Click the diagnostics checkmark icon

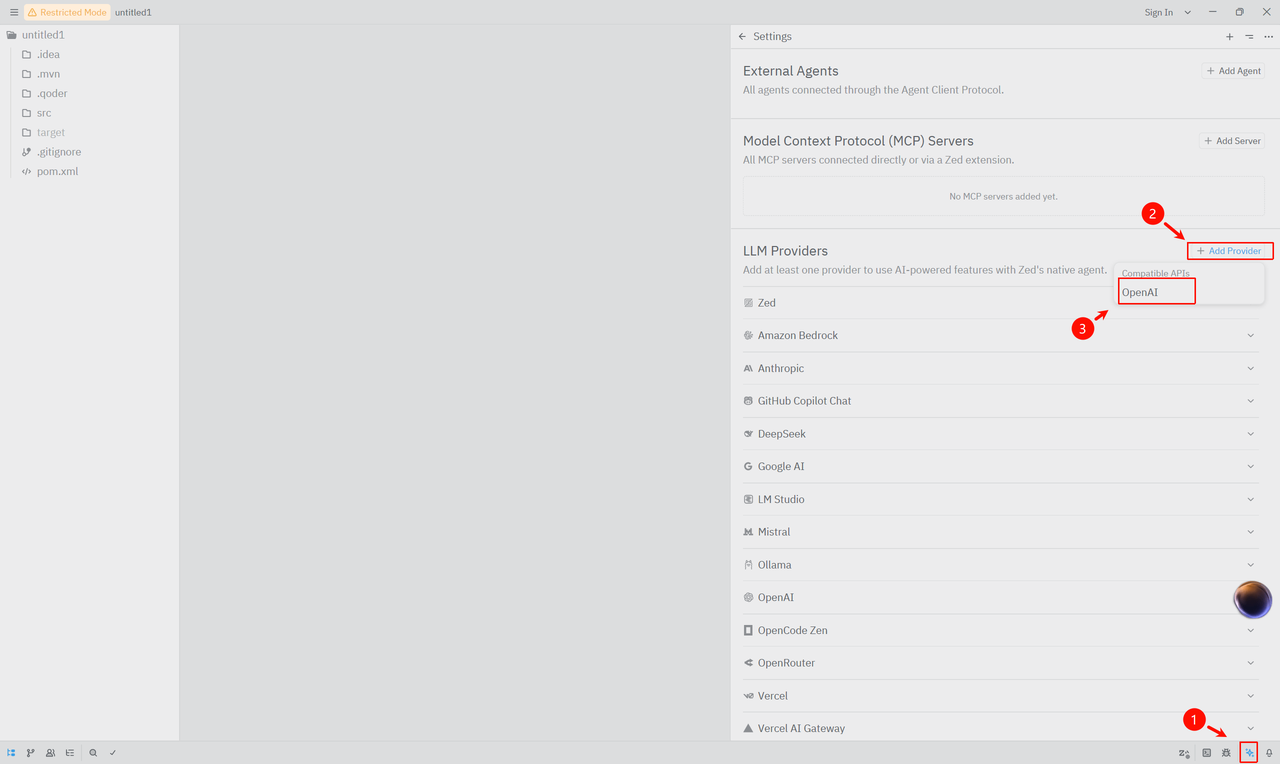(x=113, y=753)
